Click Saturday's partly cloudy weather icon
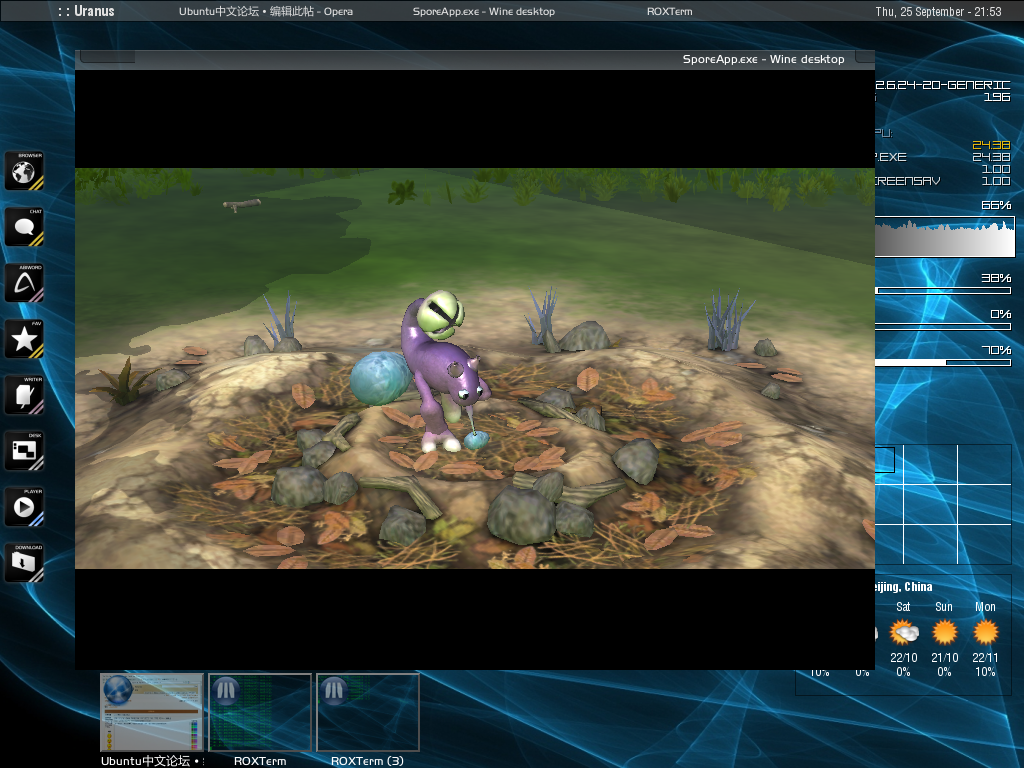1024x768 pixels. click(x=904, y=632)
